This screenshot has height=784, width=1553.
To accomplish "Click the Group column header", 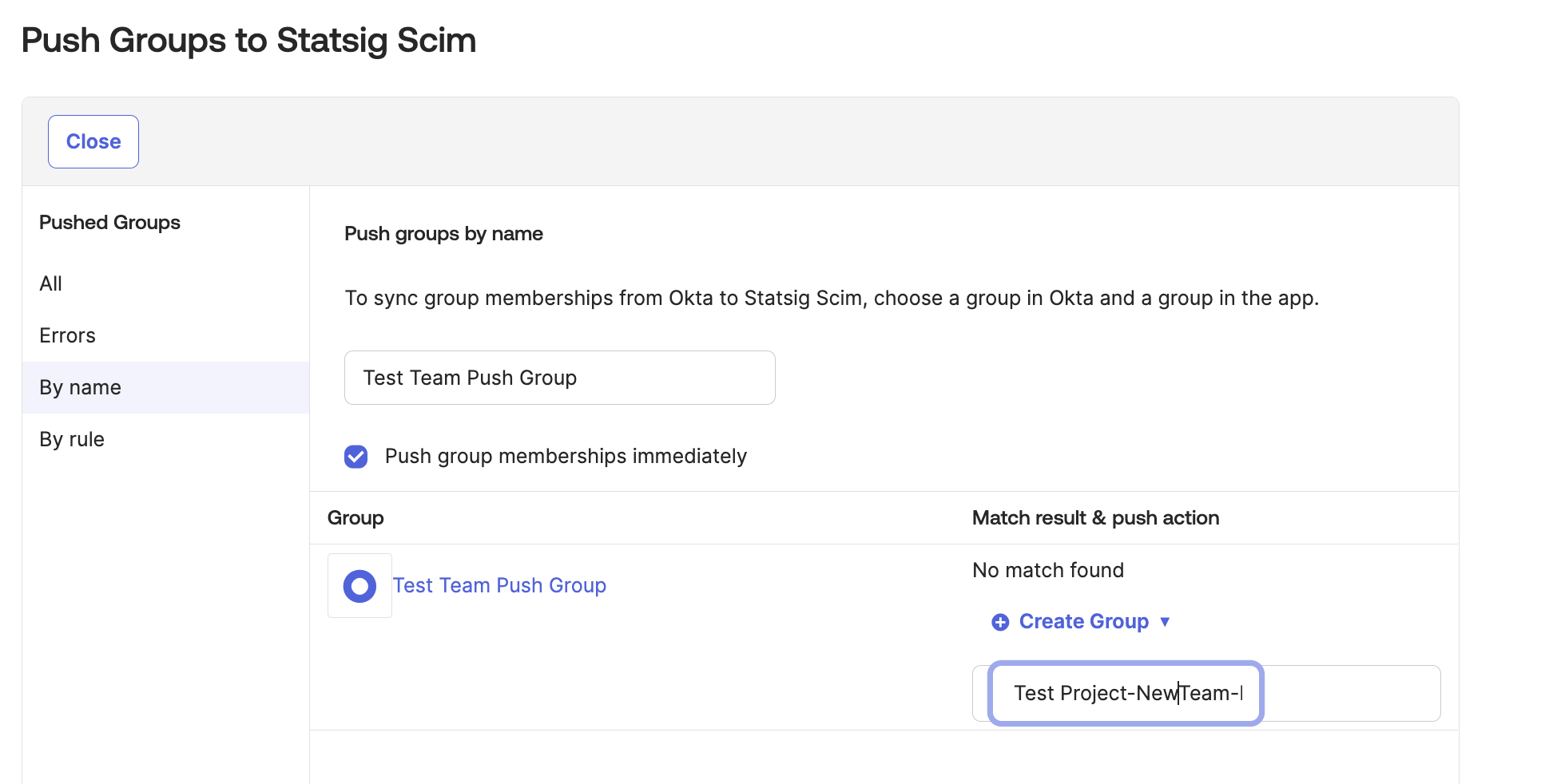I will (x=355, y=517).
